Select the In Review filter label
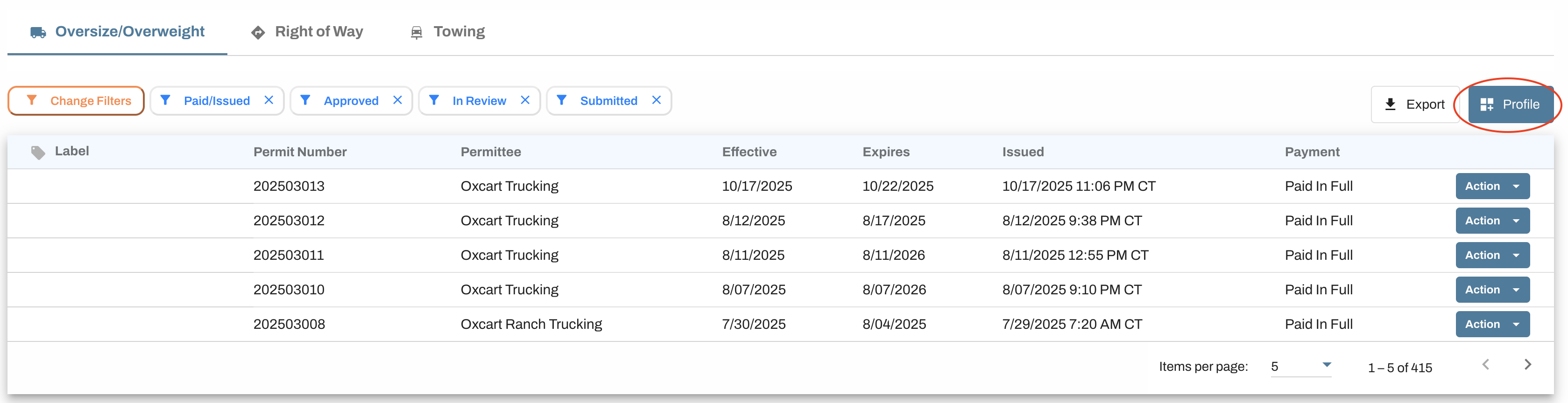The height and width of the screenshot is (403, 1568). [479, 101]
